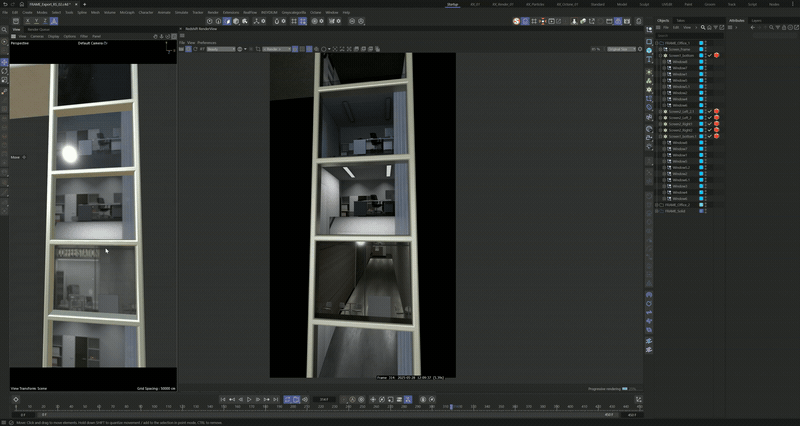Click the refresh icon in Redshift RenderView
The width and height of the screenshot is (800, 426).
click(195, 49)
